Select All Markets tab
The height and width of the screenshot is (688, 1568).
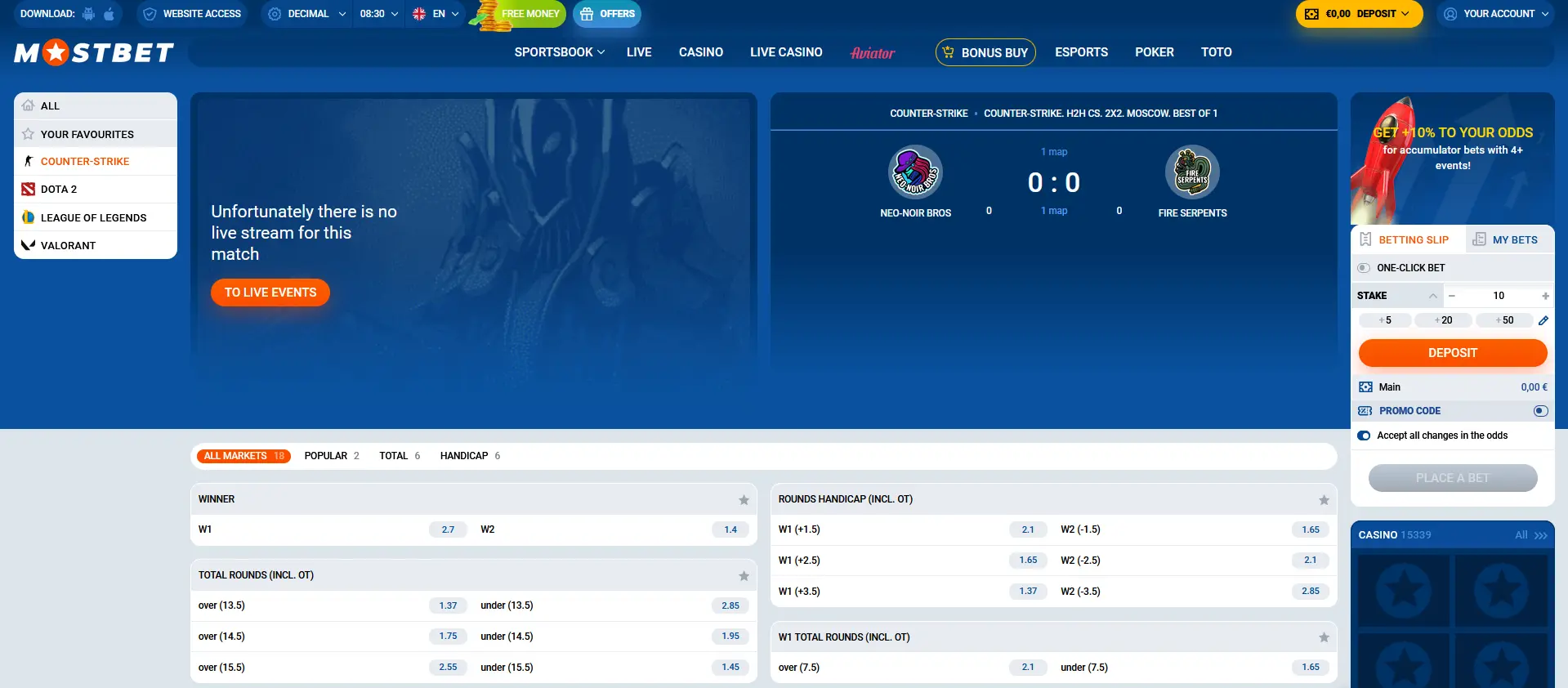243,456
